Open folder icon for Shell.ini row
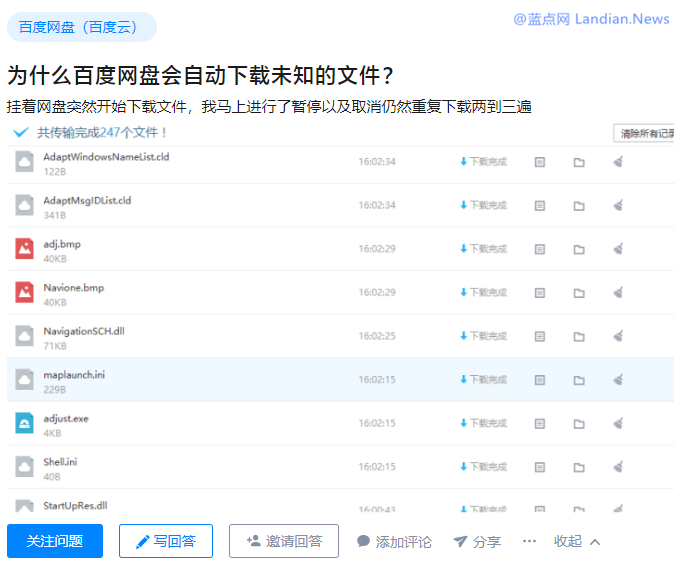 click(x=579, y=467)
